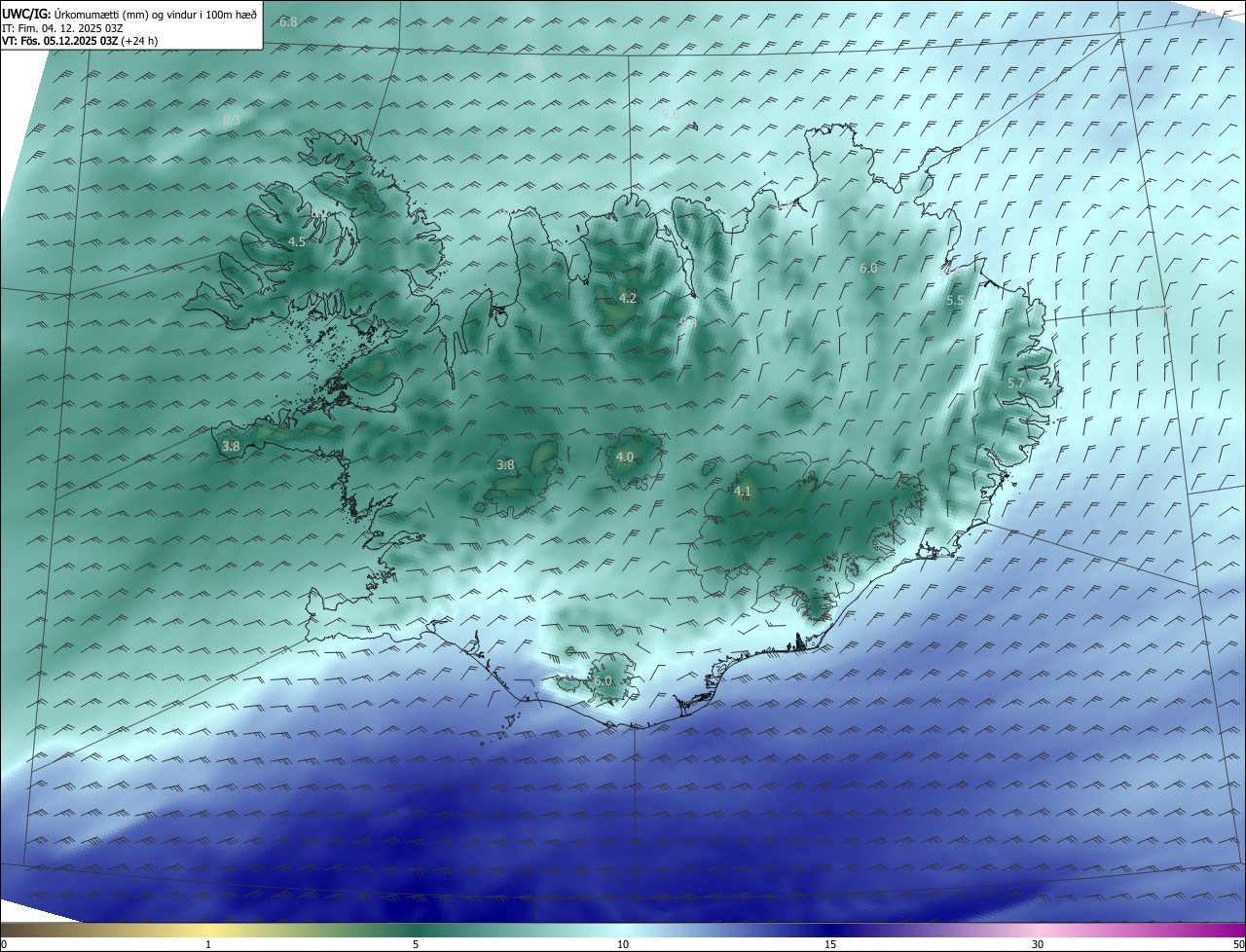This screenshot has height=952, width=1246.
Task: Select the 8.3 value label over the northwest sea
Action: pyautogui.click(x=232, y=120)
